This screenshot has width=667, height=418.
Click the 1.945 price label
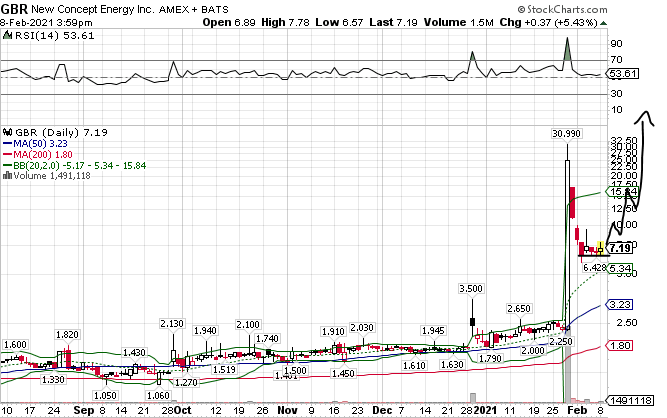click(x=433, y=330)
